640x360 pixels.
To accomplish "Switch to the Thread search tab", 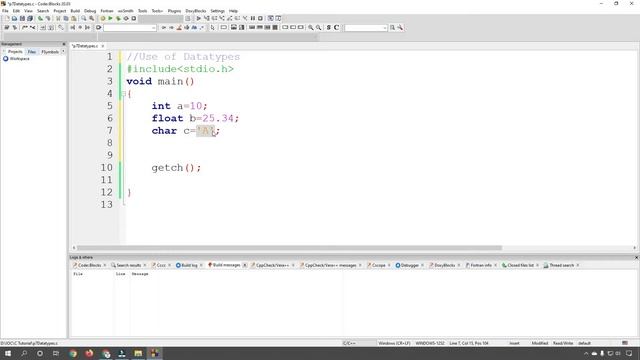I will (x=561, y=265).
